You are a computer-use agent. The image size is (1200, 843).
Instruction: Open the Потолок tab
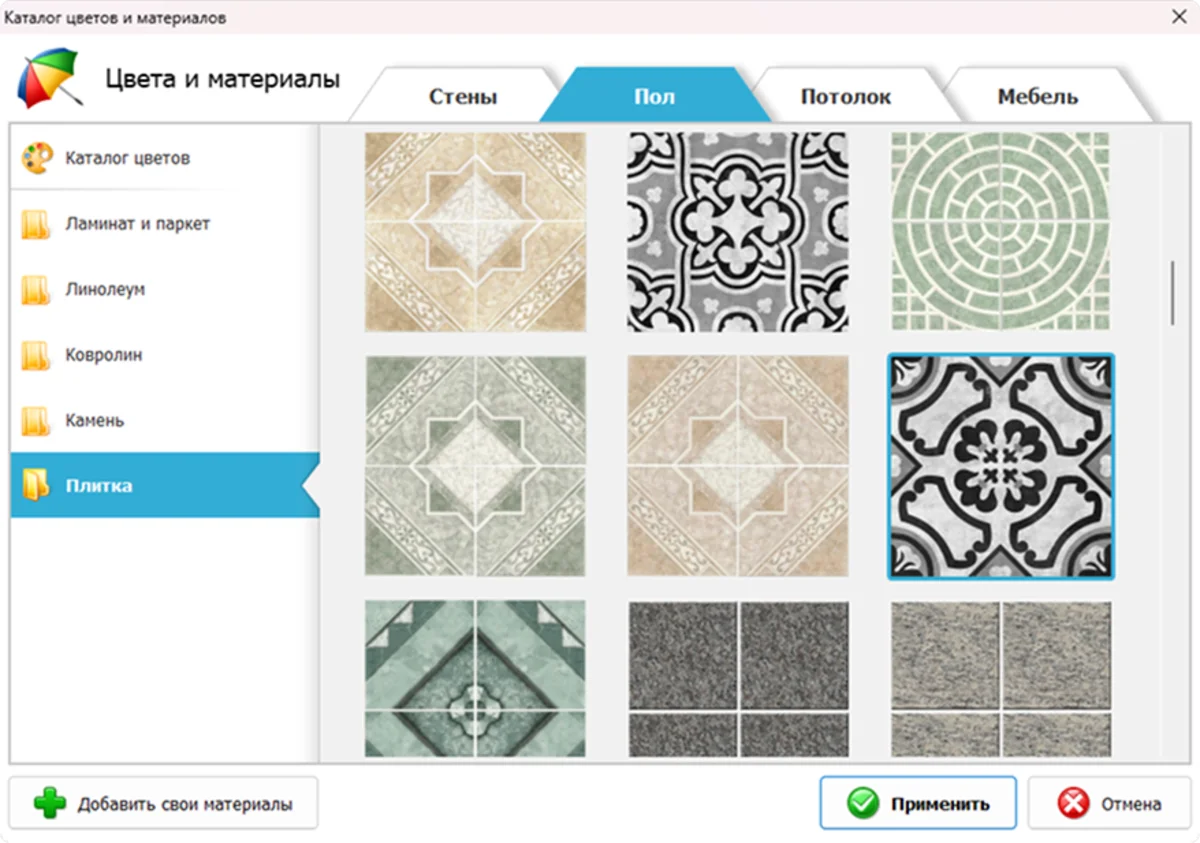[x=845, y=97]
